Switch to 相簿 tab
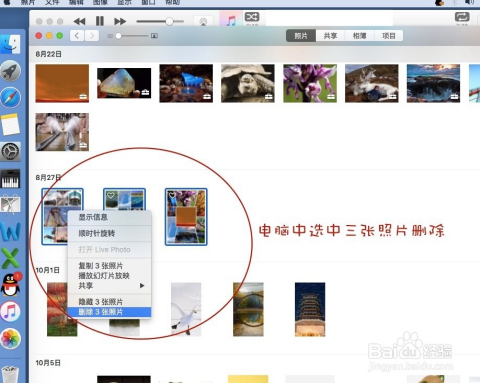This screenshot has height=383, width=480. (359, 36)
